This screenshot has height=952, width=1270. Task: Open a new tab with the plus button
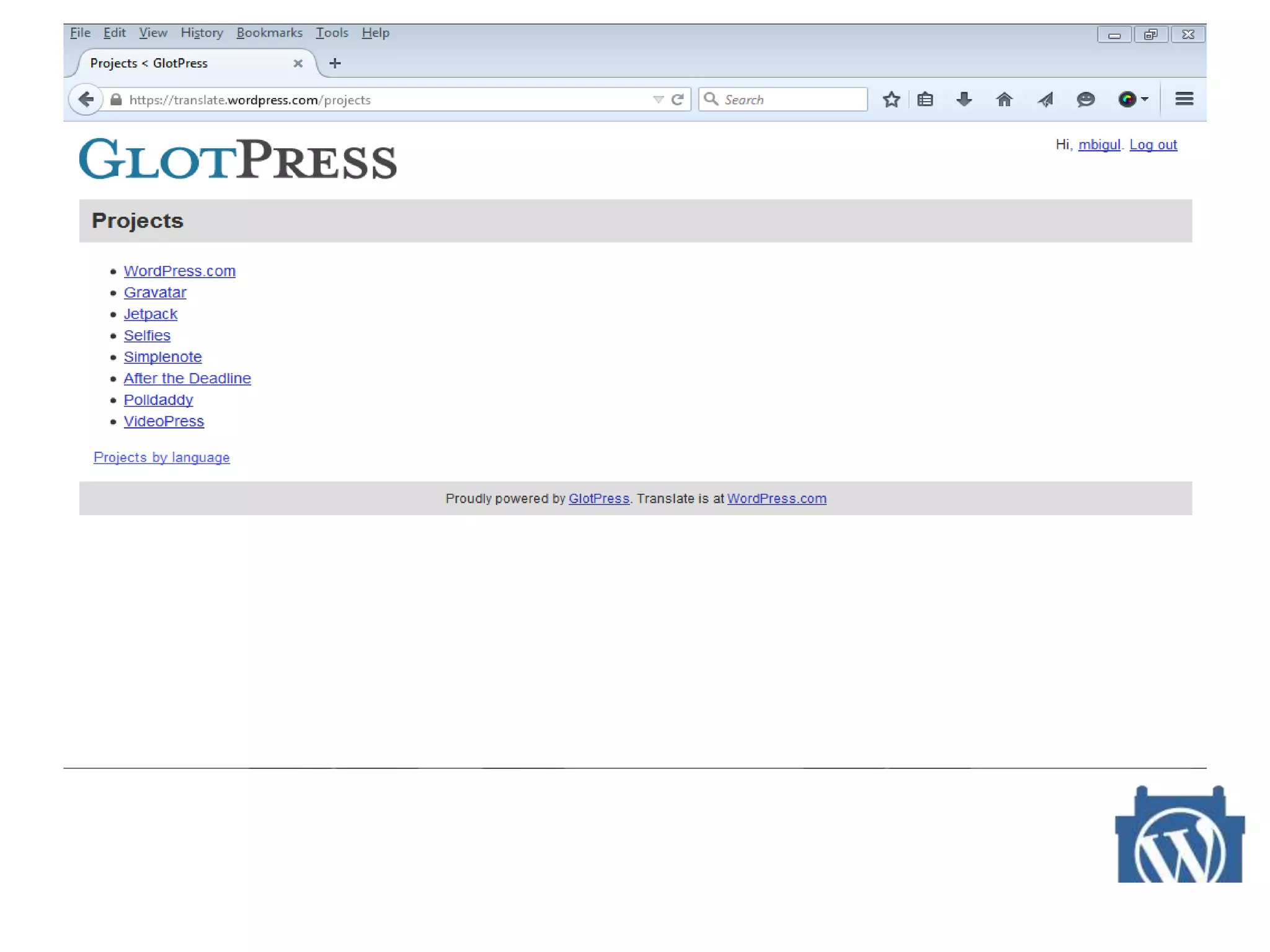point(335,63)
